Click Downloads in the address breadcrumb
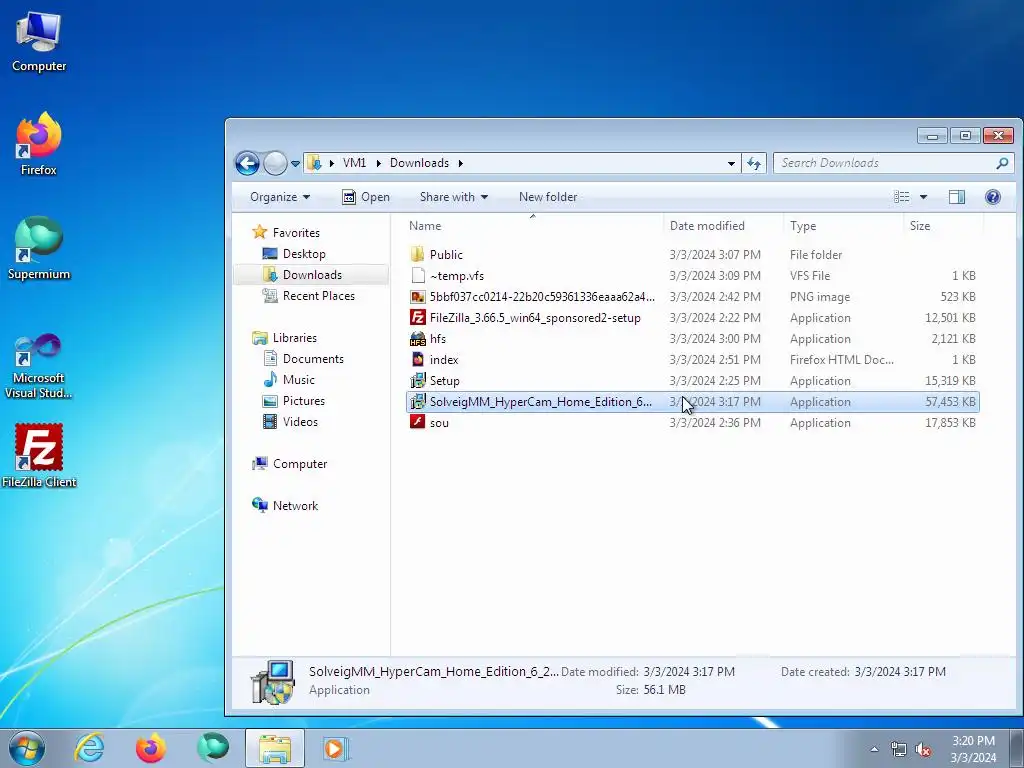Image resolution: width=1024 pixels, height=768 pixels. 419,163
